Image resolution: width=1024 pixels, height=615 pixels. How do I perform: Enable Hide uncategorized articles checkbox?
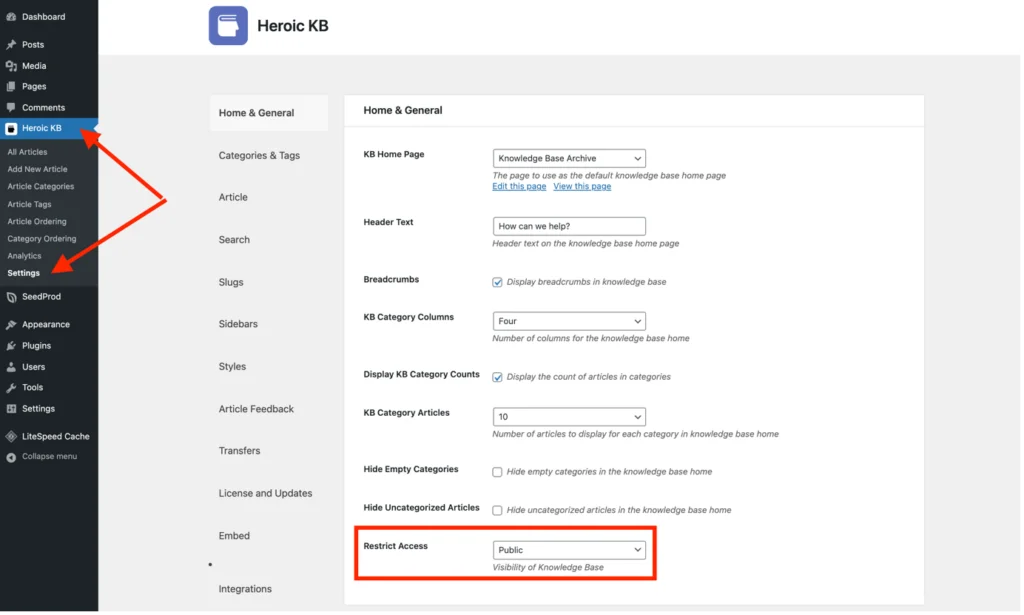[498, 511]
